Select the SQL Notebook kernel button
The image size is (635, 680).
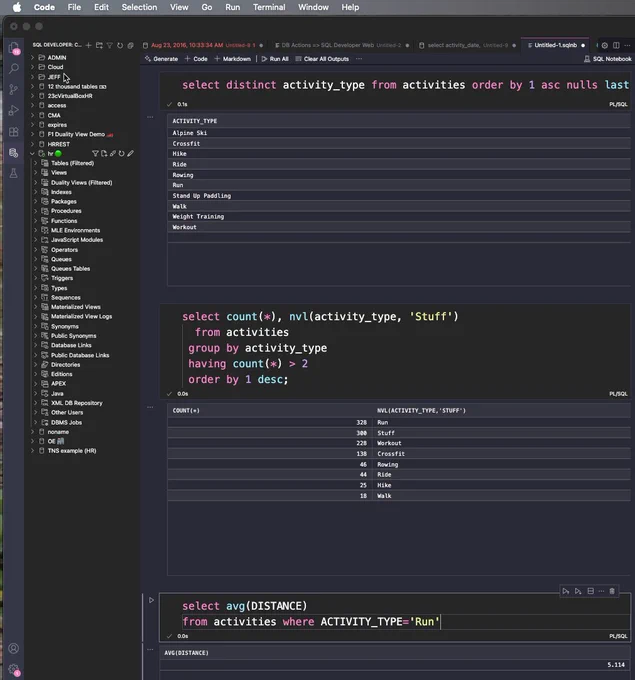[607, 59]
